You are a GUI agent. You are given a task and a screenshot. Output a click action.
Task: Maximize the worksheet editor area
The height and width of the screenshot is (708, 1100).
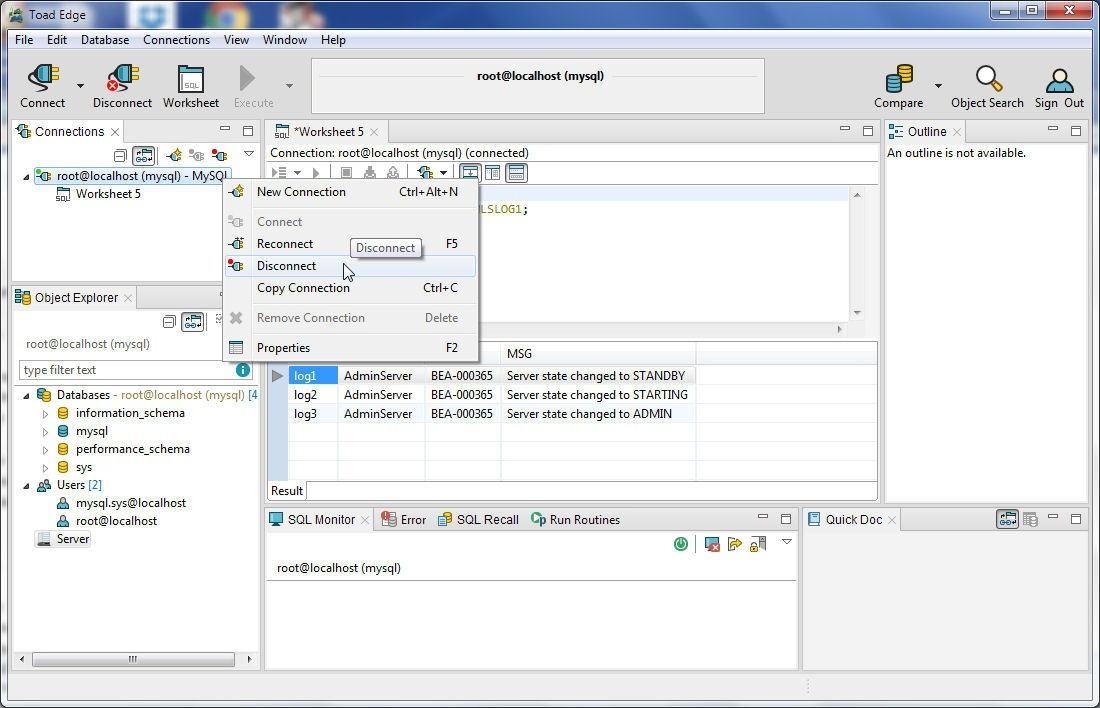tap(868, 131)
